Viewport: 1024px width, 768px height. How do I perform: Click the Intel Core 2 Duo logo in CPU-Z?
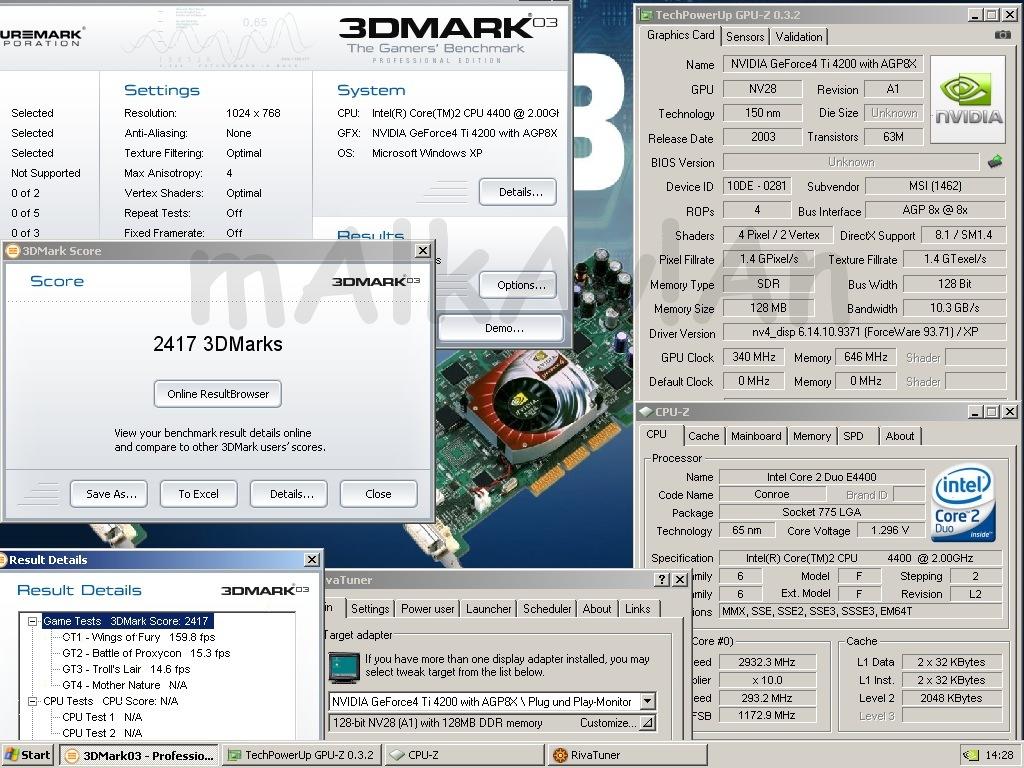963,502
